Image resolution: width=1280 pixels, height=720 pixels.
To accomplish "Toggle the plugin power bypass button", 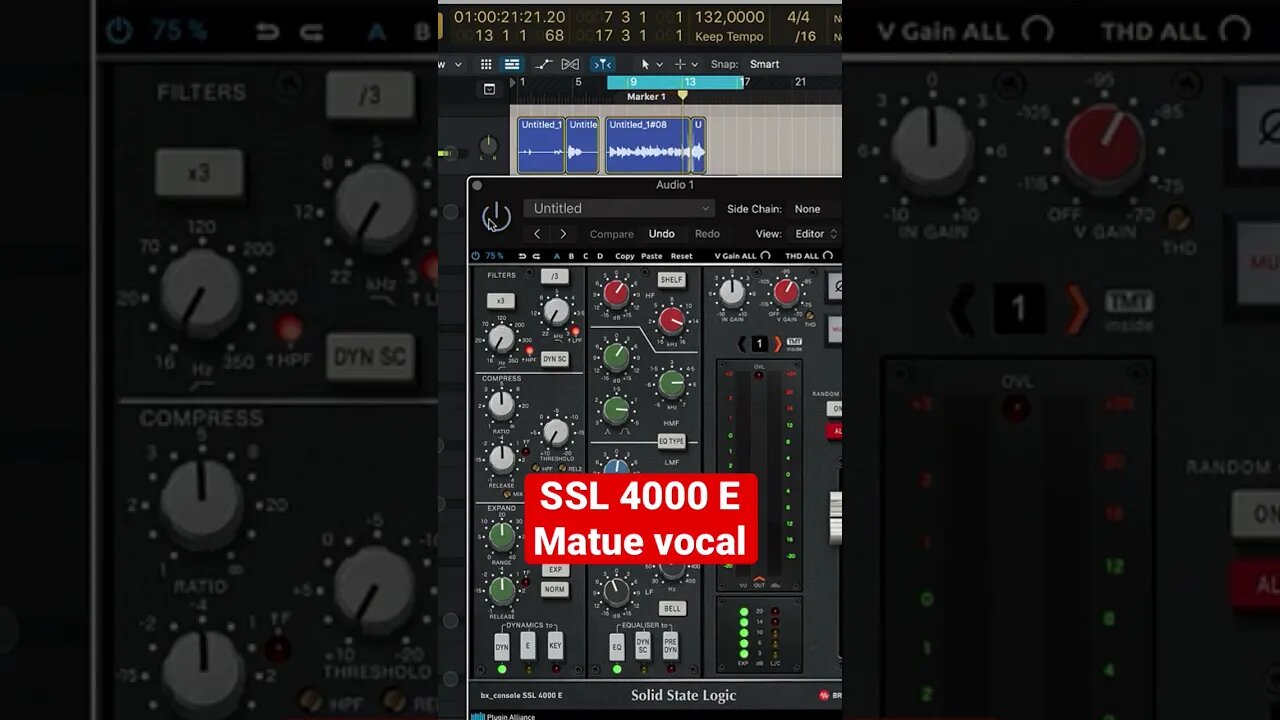I will [496, 216].
